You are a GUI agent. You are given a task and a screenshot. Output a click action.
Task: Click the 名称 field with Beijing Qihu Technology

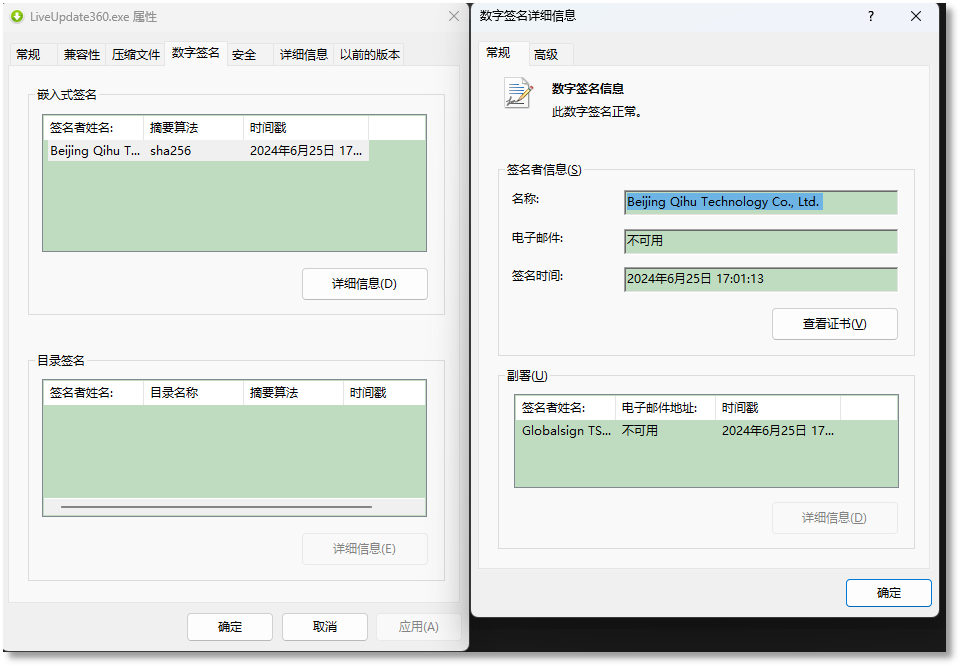pyautogui.click(x=761, y=202)
